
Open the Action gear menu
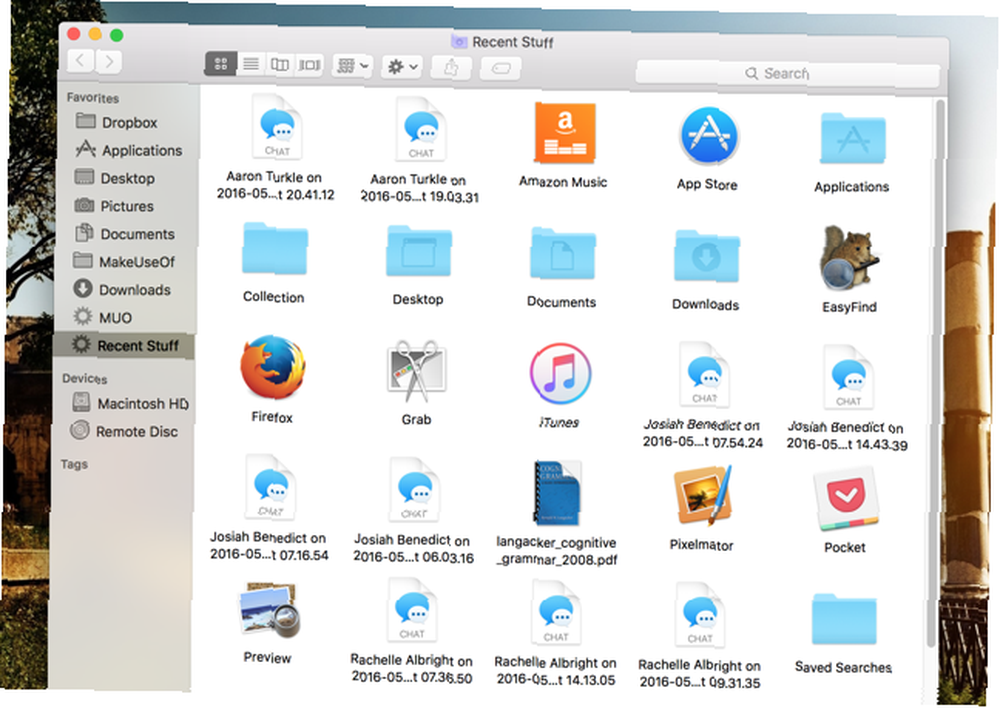402,66
